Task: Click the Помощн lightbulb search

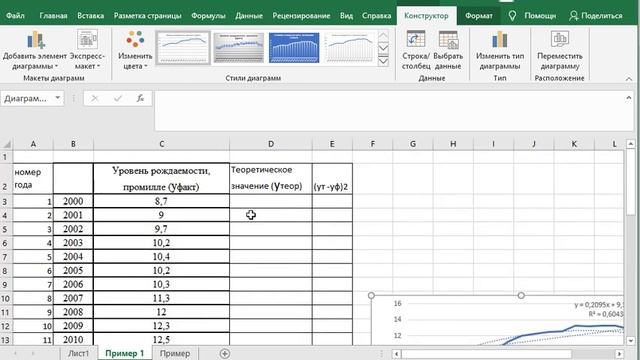Action: (x=532, y=16)
